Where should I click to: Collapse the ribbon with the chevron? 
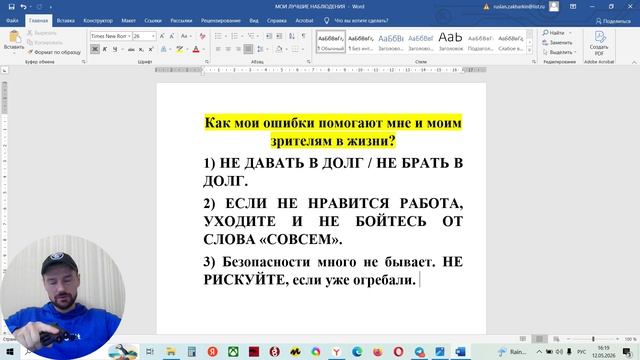click(634, 62)
